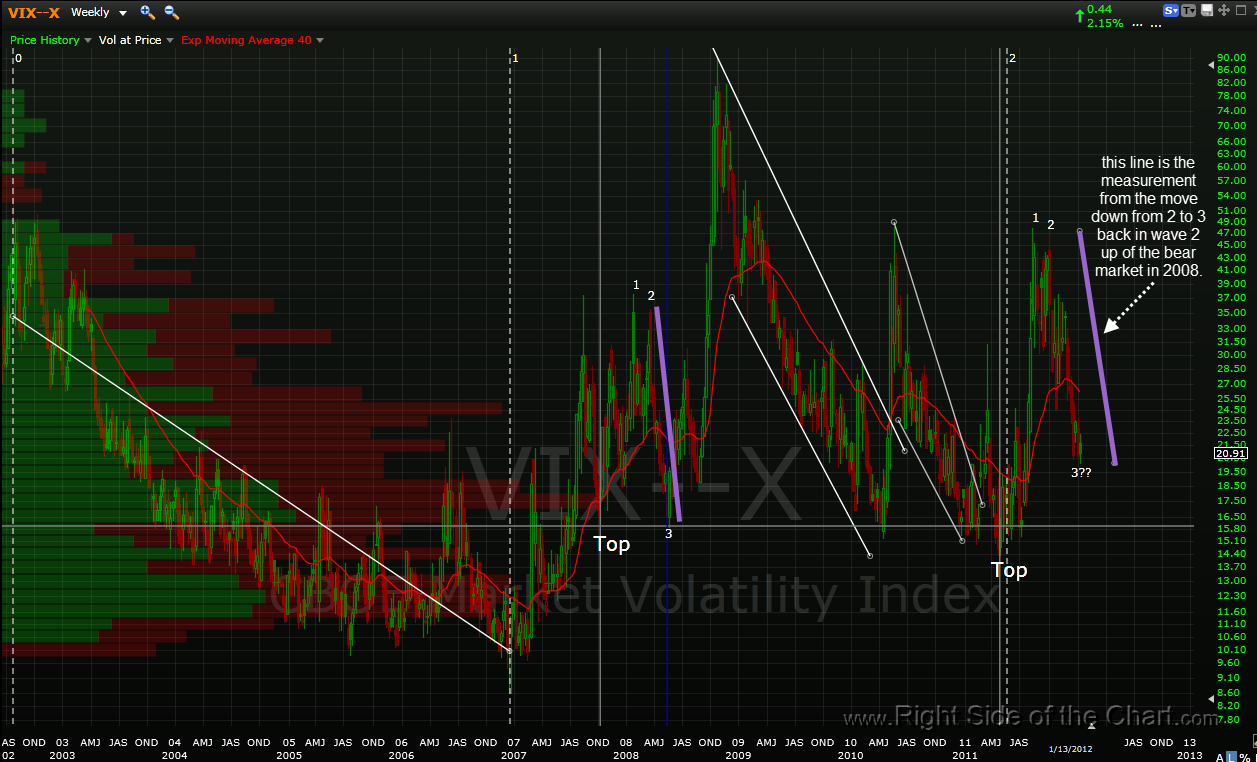Image resolution: width=1257 pixels, height=762 pixels.
Task: Click the blue S icon
Action: pos(1171,10)
